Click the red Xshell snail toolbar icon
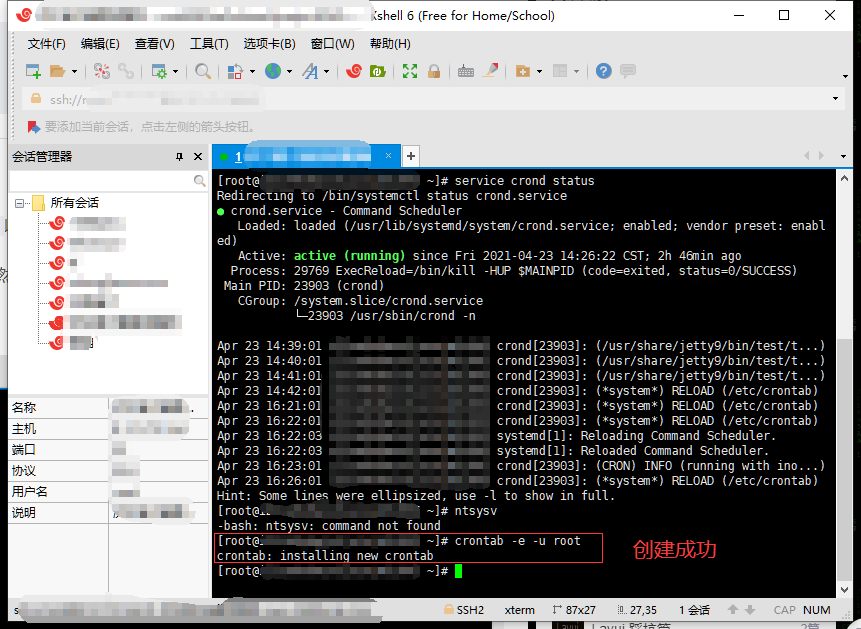Viewport: 861px width, 629px height. pyautogui.click(x=355, y=71)
